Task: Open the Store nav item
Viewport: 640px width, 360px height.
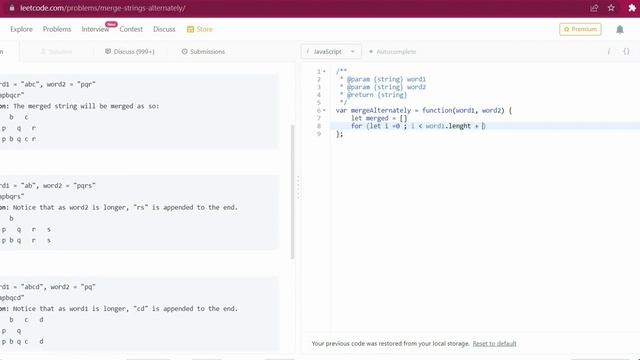Action: [200, 29]
